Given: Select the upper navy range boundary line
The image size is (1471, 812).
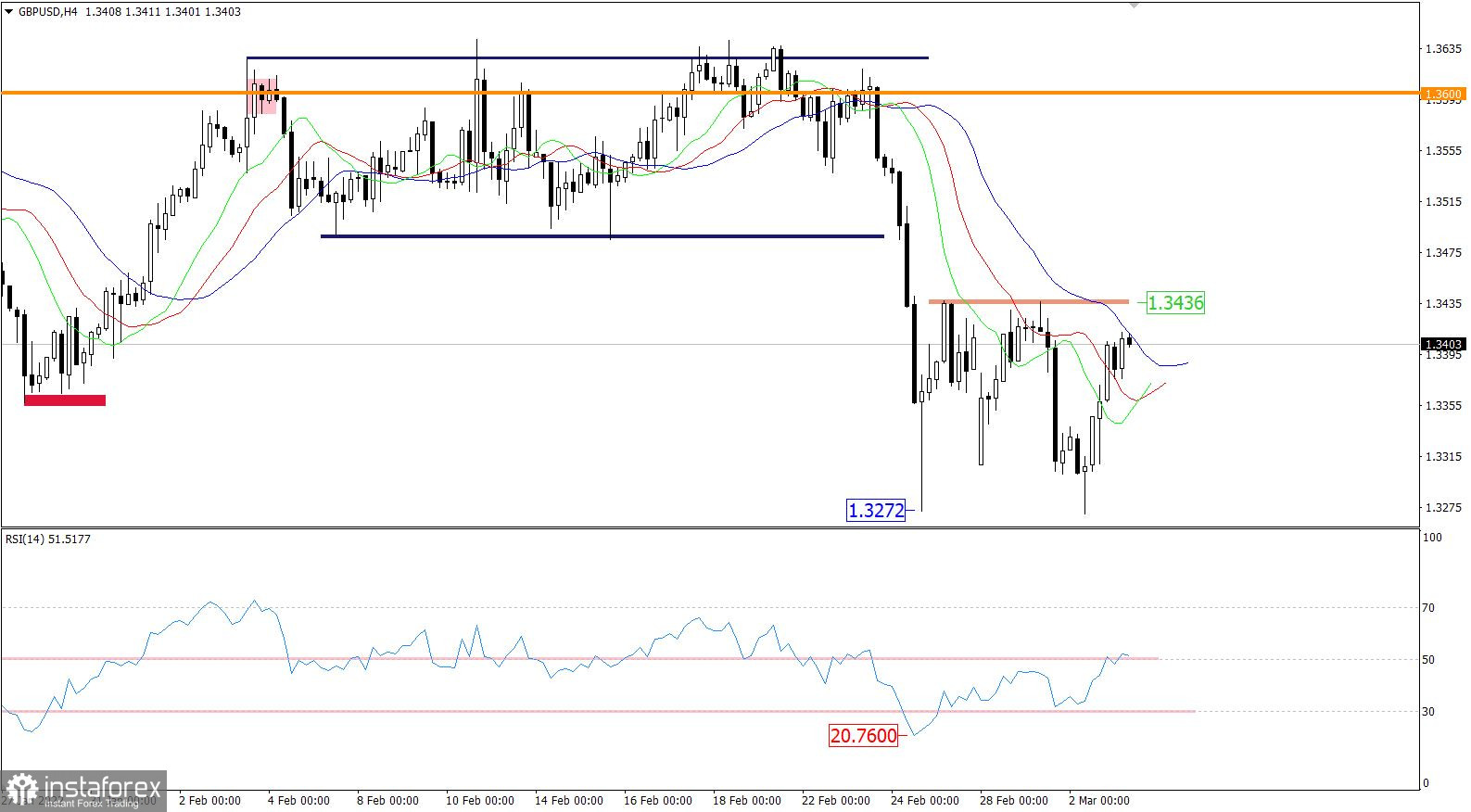Looking at the screenshot, I should (x=588, y=58).
